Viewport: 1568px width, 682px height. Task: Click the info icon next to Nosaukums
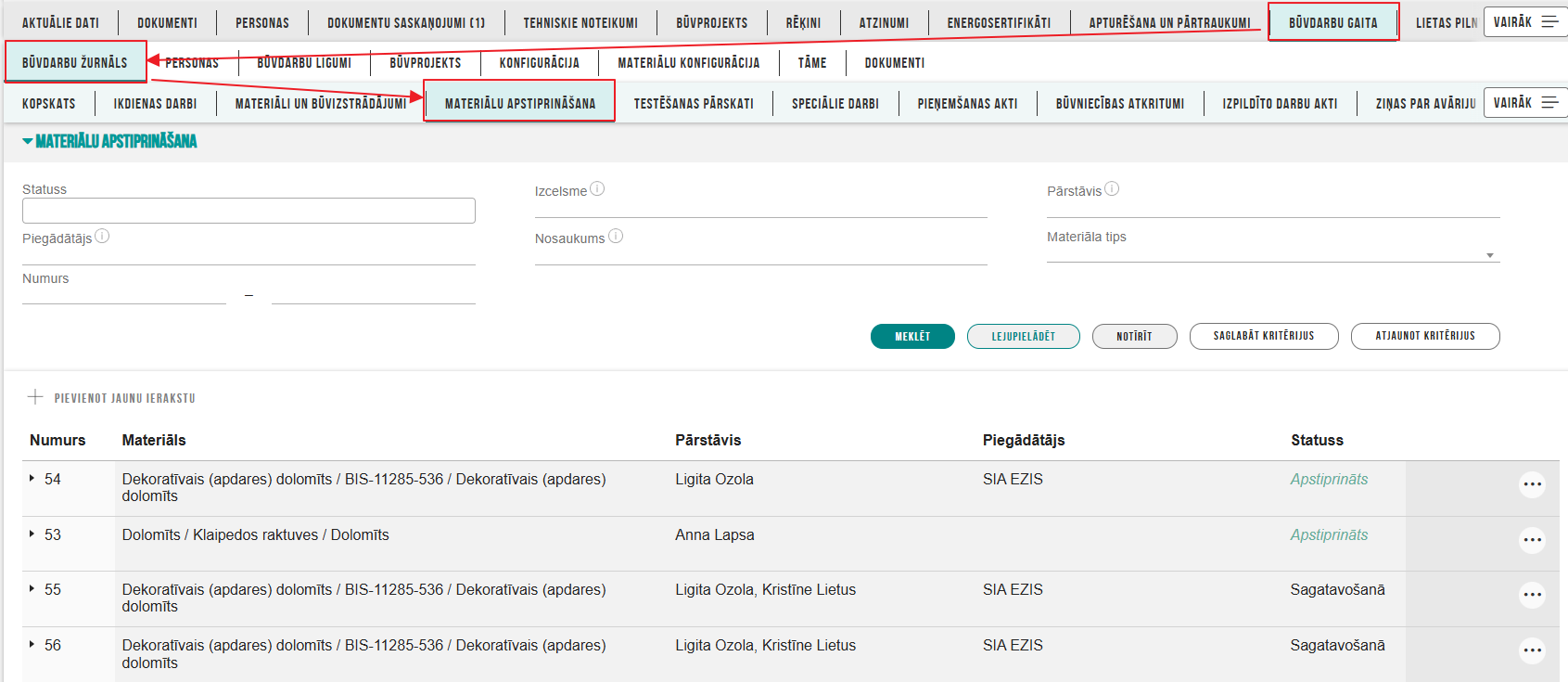click(x=616, y=236)
